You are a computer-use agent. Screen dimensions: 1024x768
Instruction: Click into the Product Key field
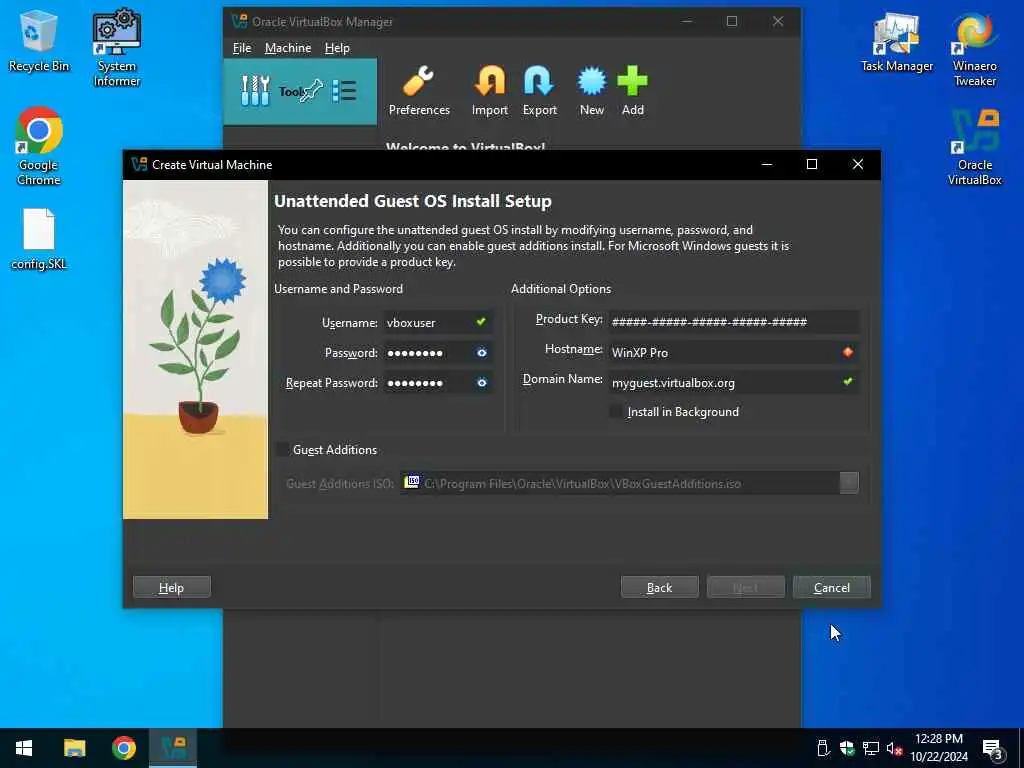point(733,321)
